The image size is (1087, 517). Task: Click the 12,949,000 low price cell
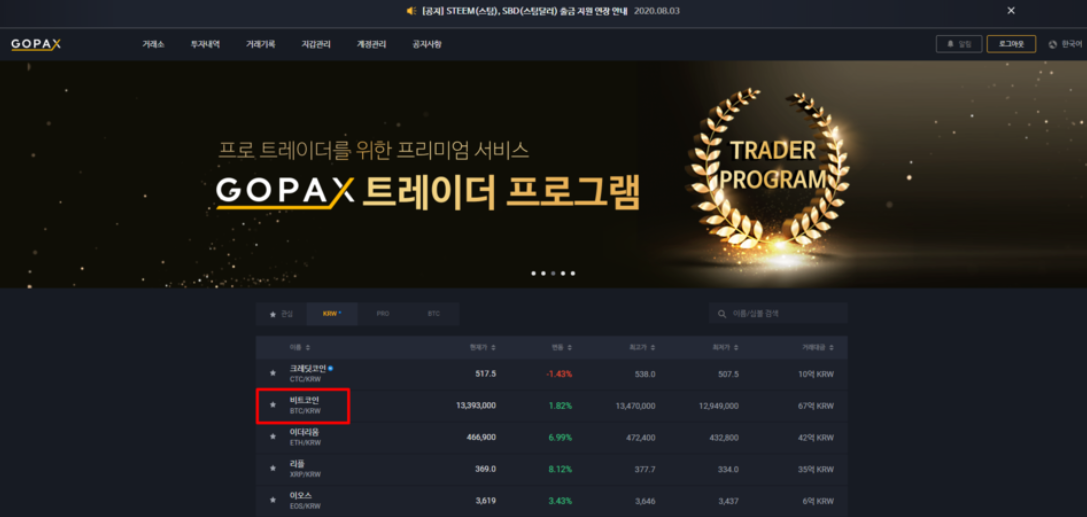click(718, 405)
